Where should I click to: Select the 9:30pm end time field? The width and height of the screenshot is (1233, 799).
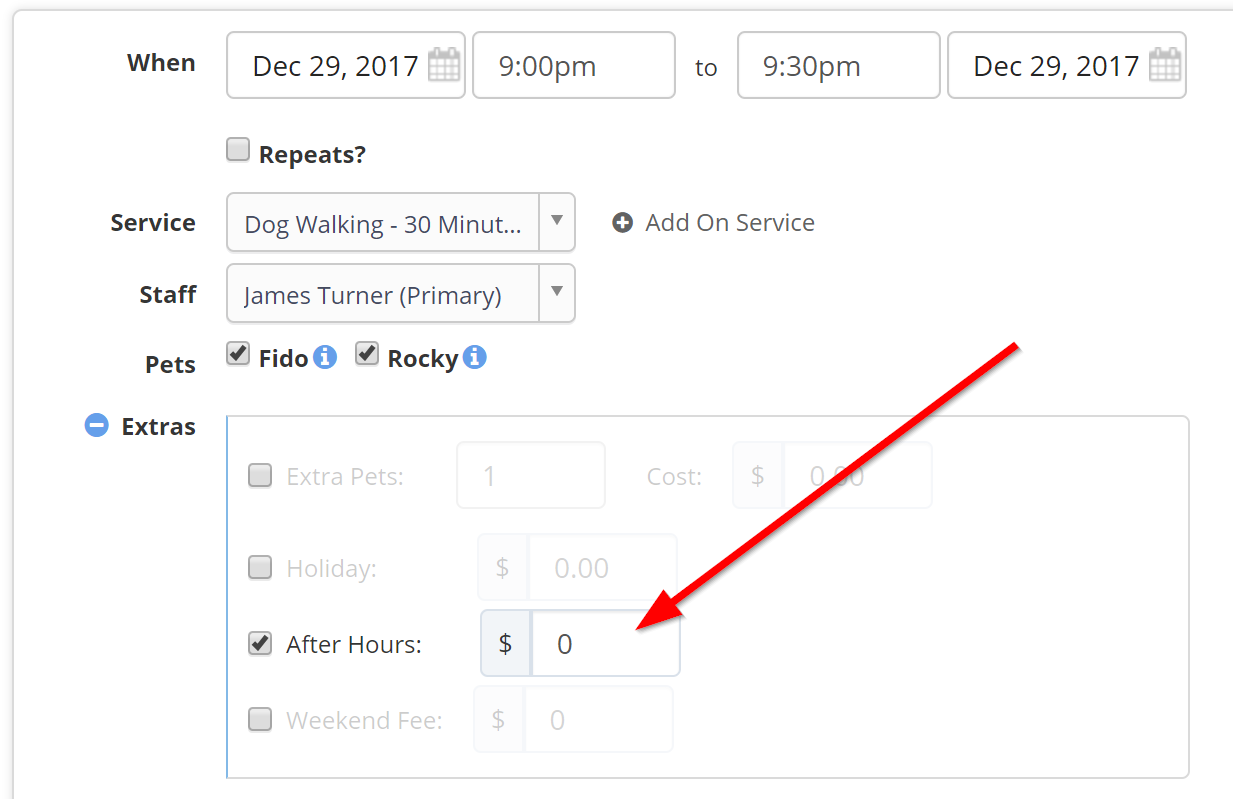[839, 65]
